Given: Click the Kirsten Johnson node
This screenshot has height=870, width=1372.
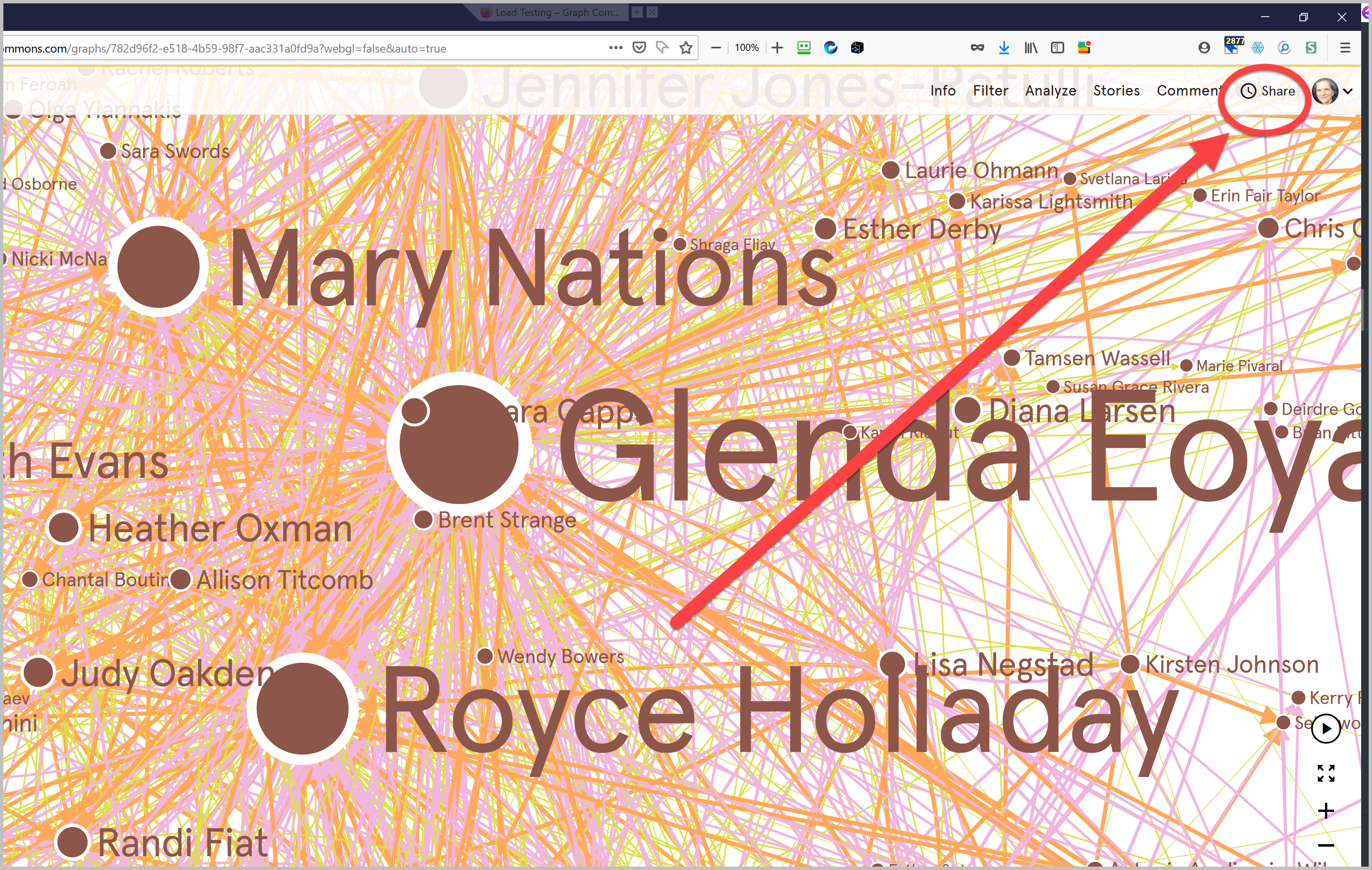Looking at the screenshot, I should [x=1129, y=664].
